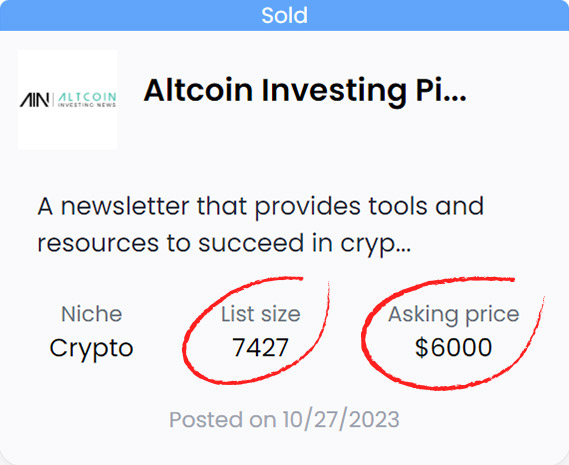This screenshot has height=465, width=569.
Task: Click the red circle around Asking price
Action: (453, 333)
